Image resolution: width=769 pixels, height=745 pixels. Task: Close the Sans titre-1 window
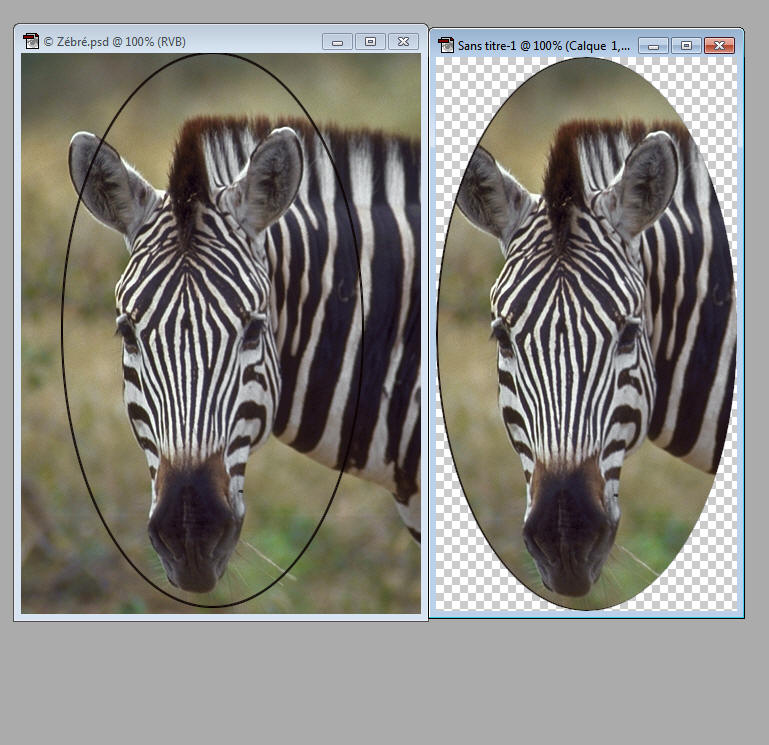coord(719,46)
